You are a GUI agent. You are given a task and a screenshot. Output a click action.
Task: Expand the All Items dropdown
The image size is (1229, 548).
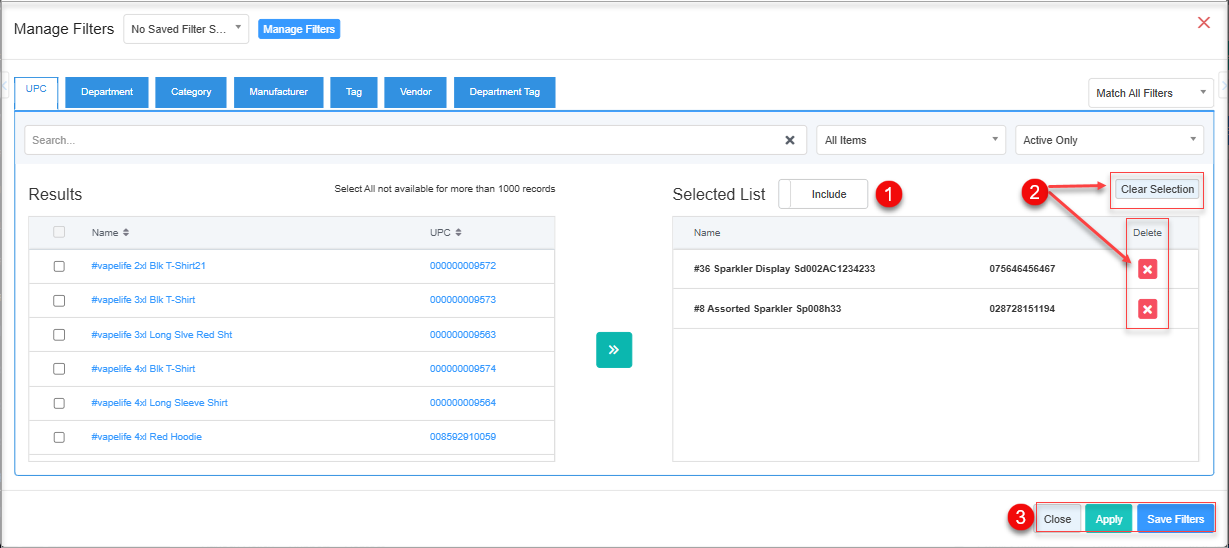click(x=910, y=140)
